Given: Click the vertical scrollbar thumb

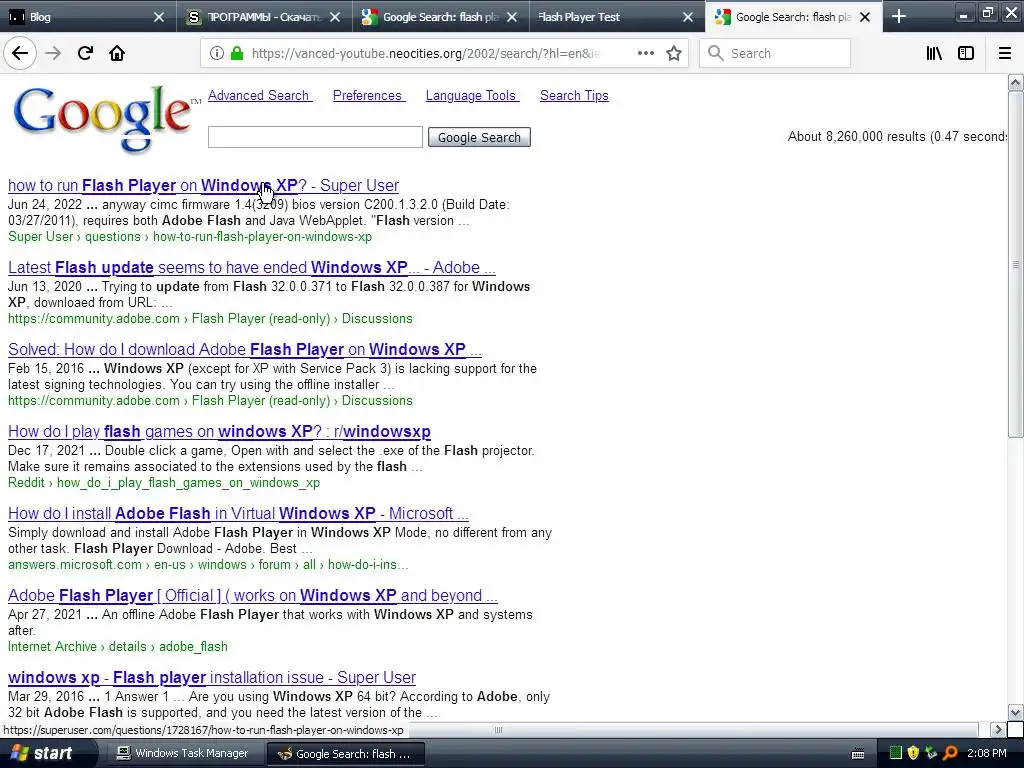Looking at the screenshot, I should click(1015, 264).
